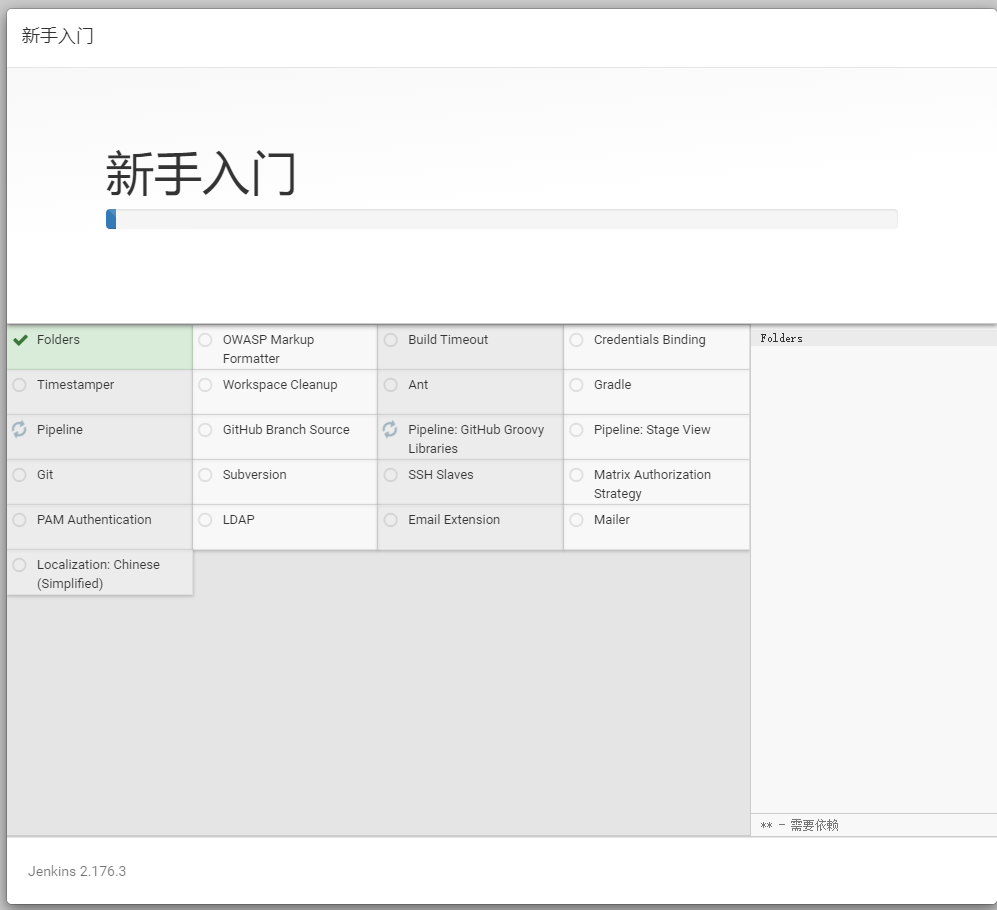
Task: Click the Timestamper label
Action: click(x=76, y=385)
